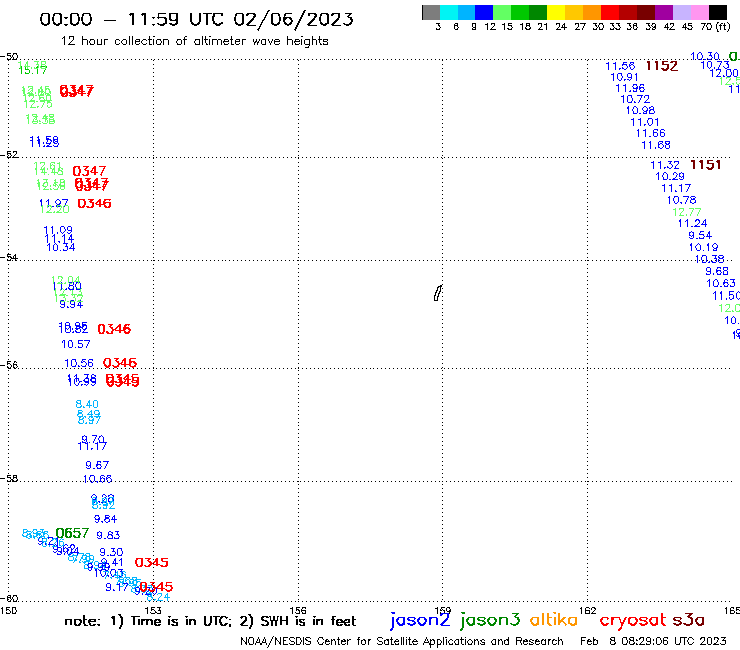This screenshot has height=650, width=740.
Task: Click the NOAA/NESDIS credit line
Action: pos(402,642)
